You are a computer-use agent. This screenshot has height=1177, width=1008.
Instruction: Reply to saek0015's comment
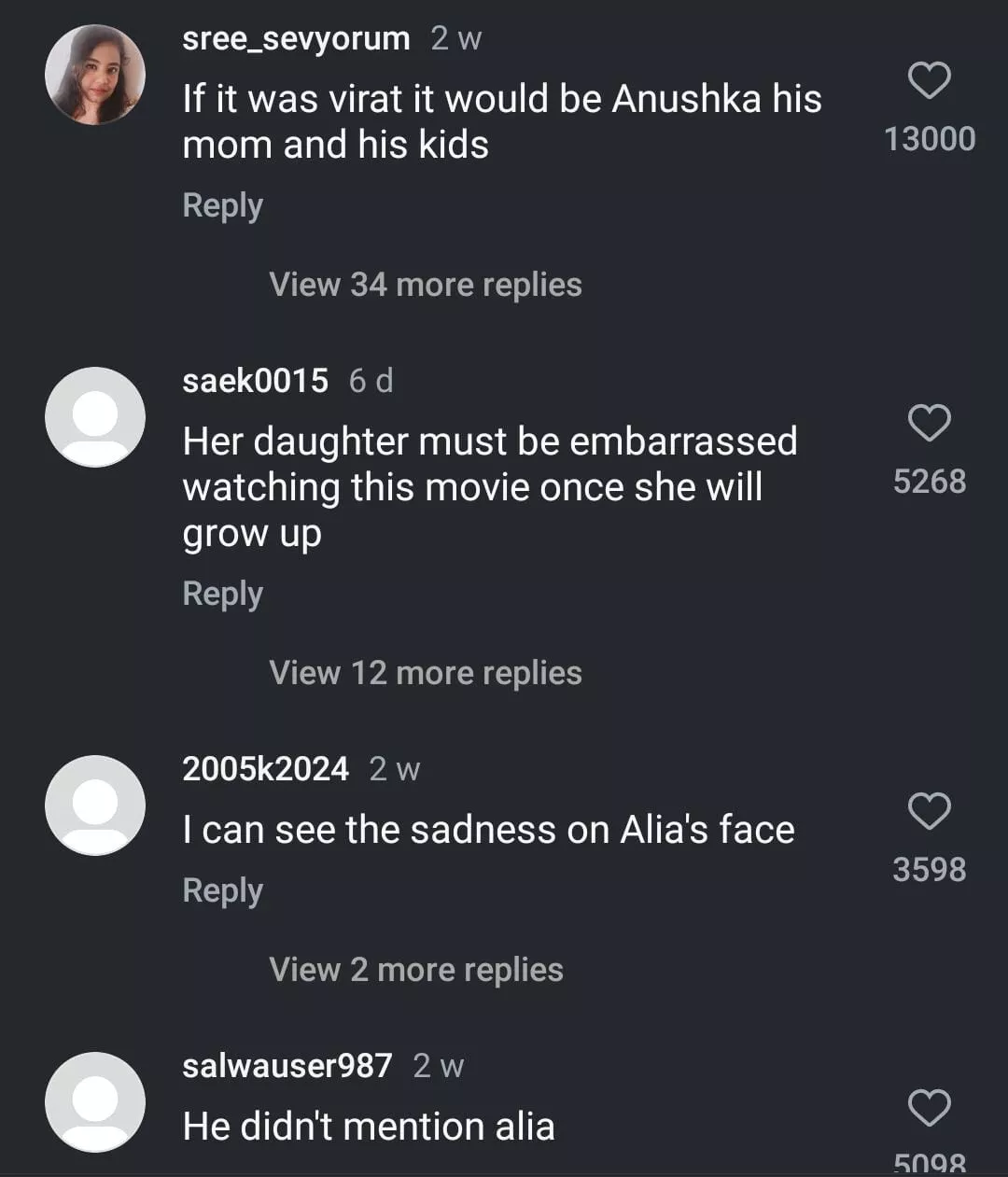coord(222,594)
